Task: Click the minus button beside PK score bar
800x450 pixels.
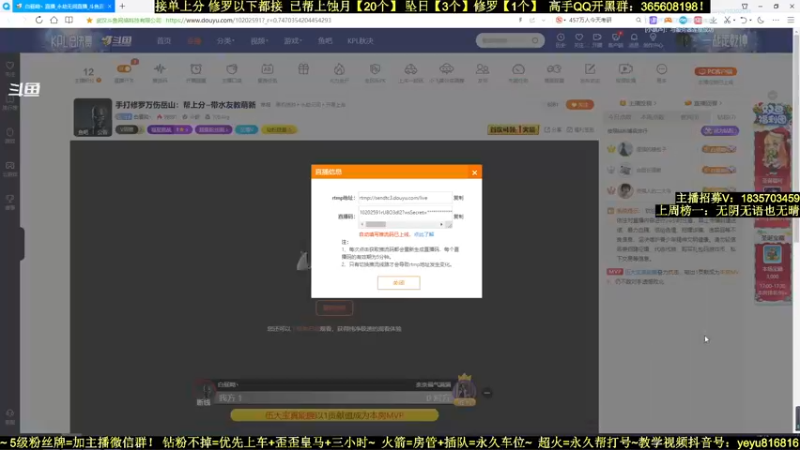Action: pyautogui.click(x=487, y=393)
